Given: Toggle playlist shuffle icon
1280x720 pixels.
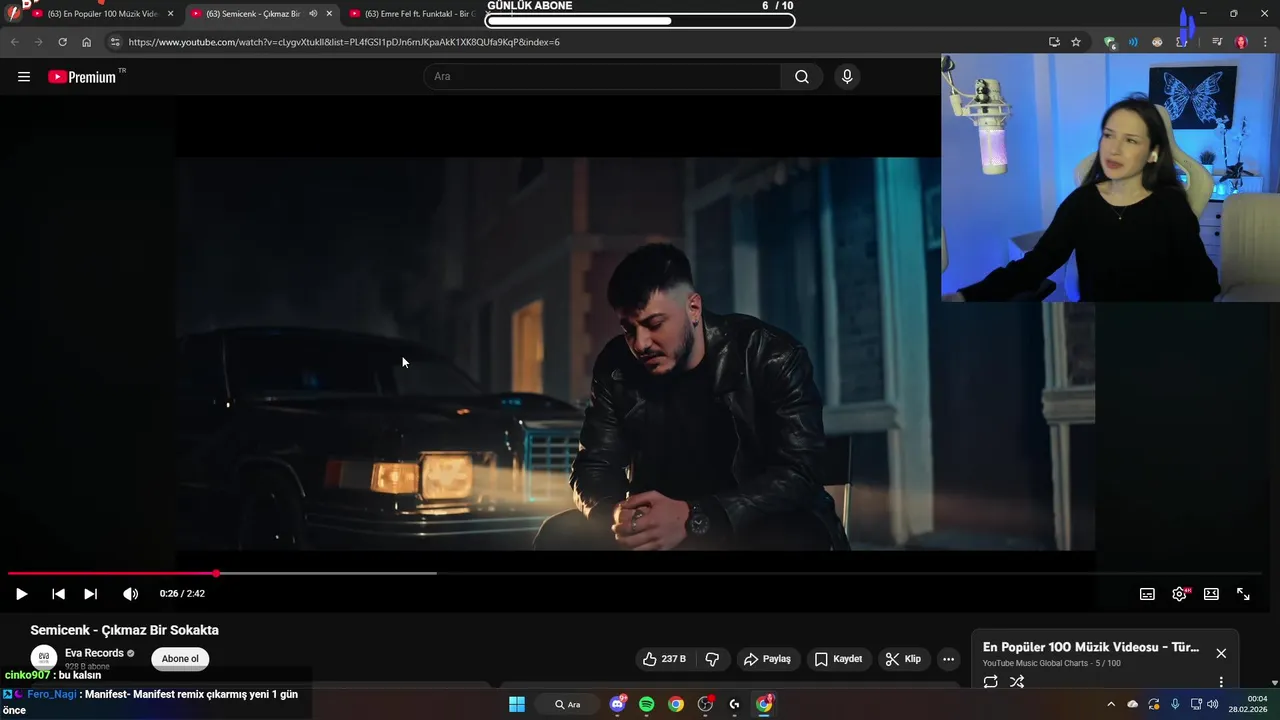Looking at the screenshot, I should tap(1017, 682).
